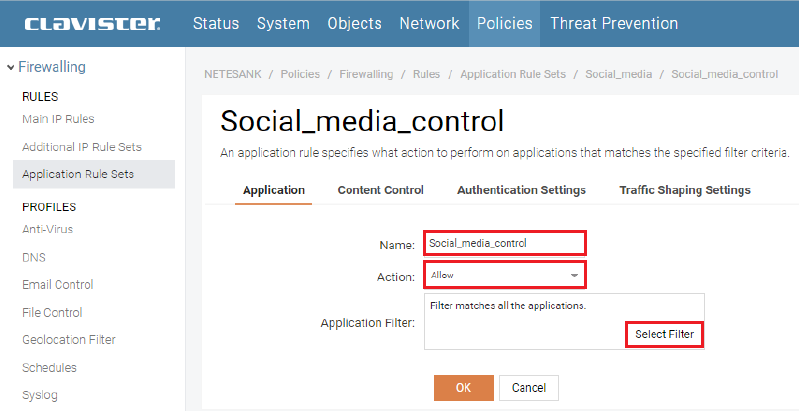Navigate to Geolocation Filter
The width and height of the screenshot is (799, 411).
pos(69,340)
